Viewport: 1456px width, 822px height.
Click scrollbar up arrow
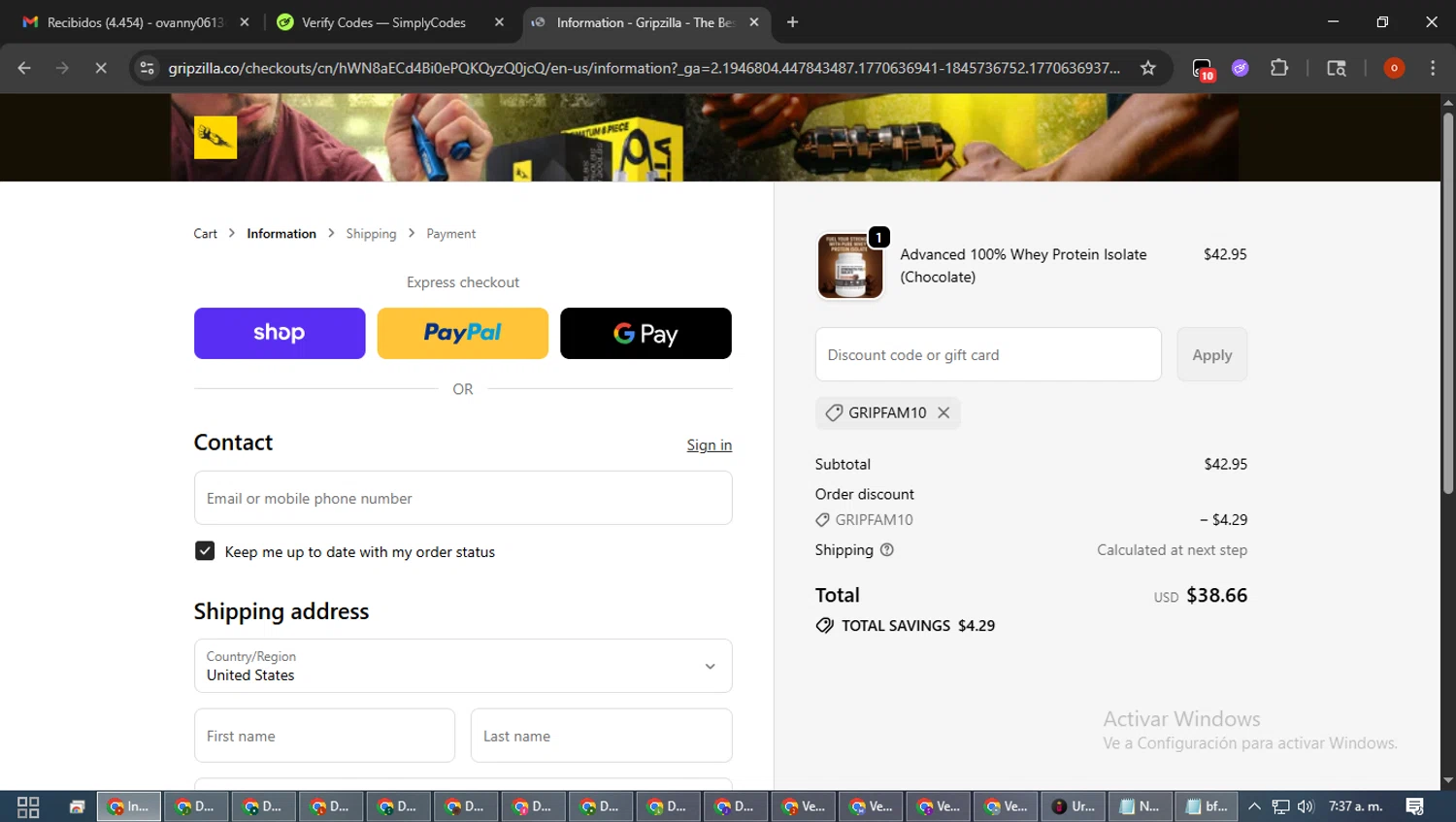click(1447, 102)
